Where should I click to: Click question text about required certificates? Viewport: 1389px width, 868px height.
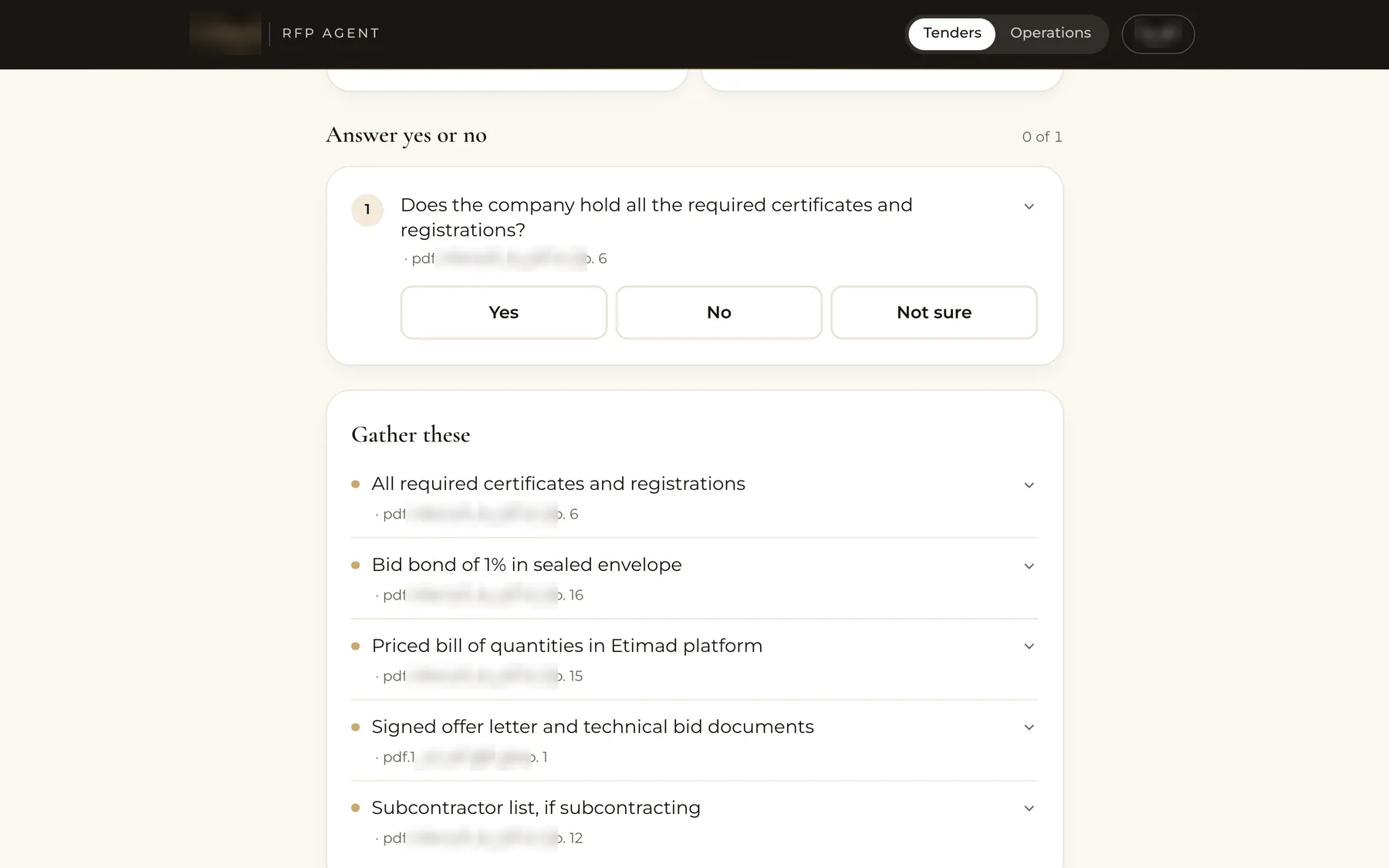(x=656, y=218)
